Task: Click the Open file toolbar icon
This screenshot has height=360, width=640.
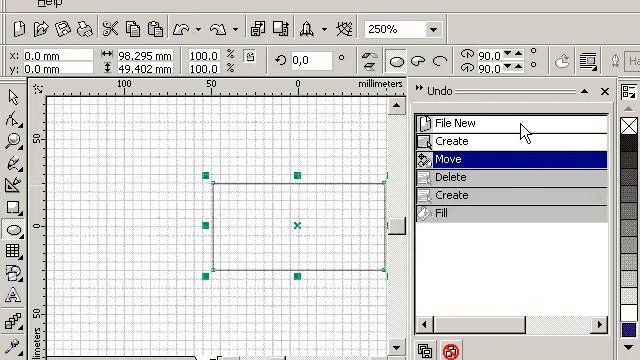Action: pyautogui.click(x=41, y=29)
